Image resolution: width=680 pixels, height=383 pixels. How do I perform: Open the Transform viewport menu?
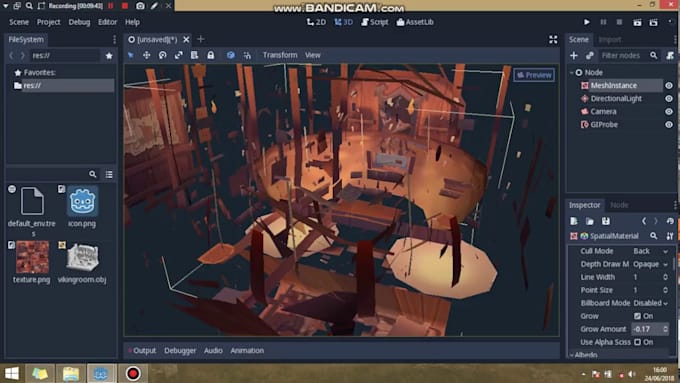tap(280, 55)
